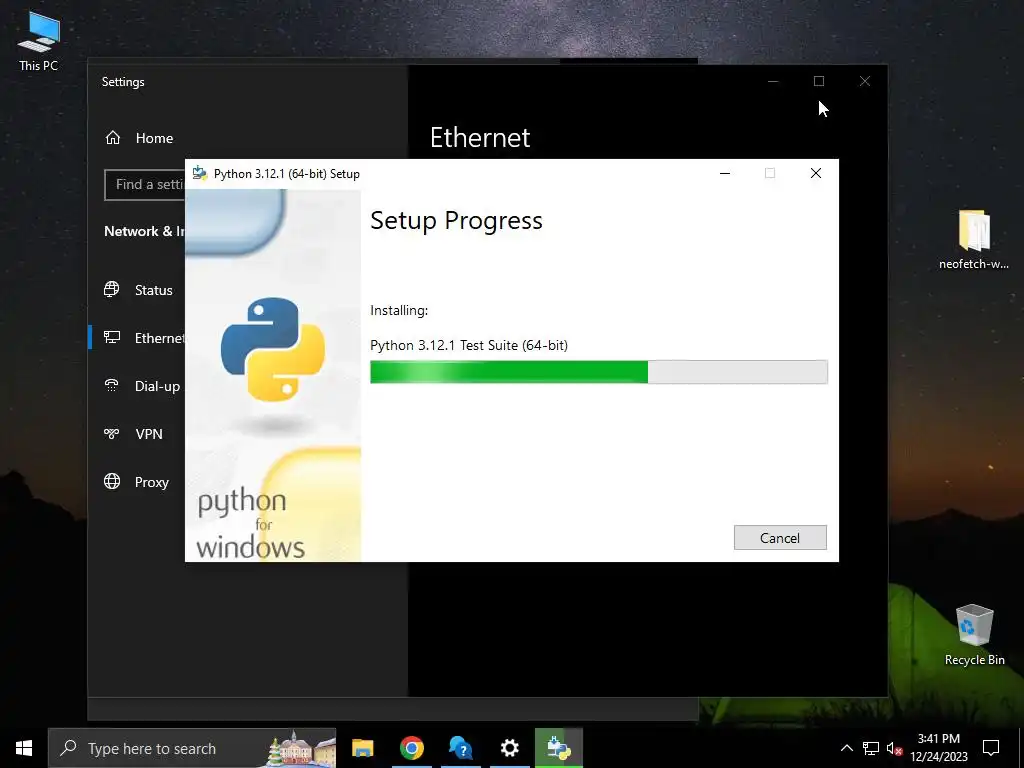Open Google Chrome from taskbar
Screen dimensions: 1024x768
411,748
